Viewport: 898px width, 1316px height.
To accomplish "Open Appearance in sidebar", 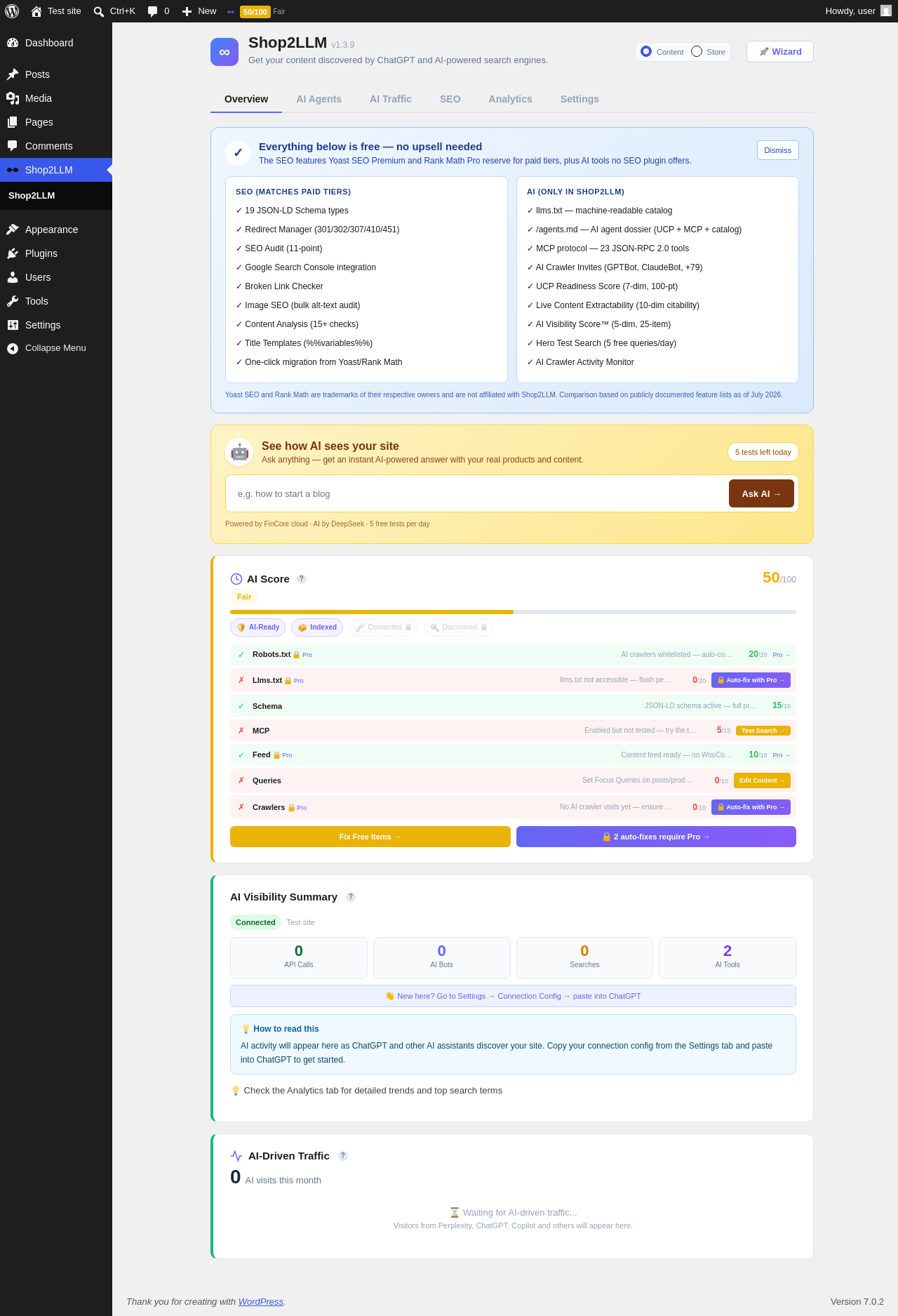I will tap(56, 230).
